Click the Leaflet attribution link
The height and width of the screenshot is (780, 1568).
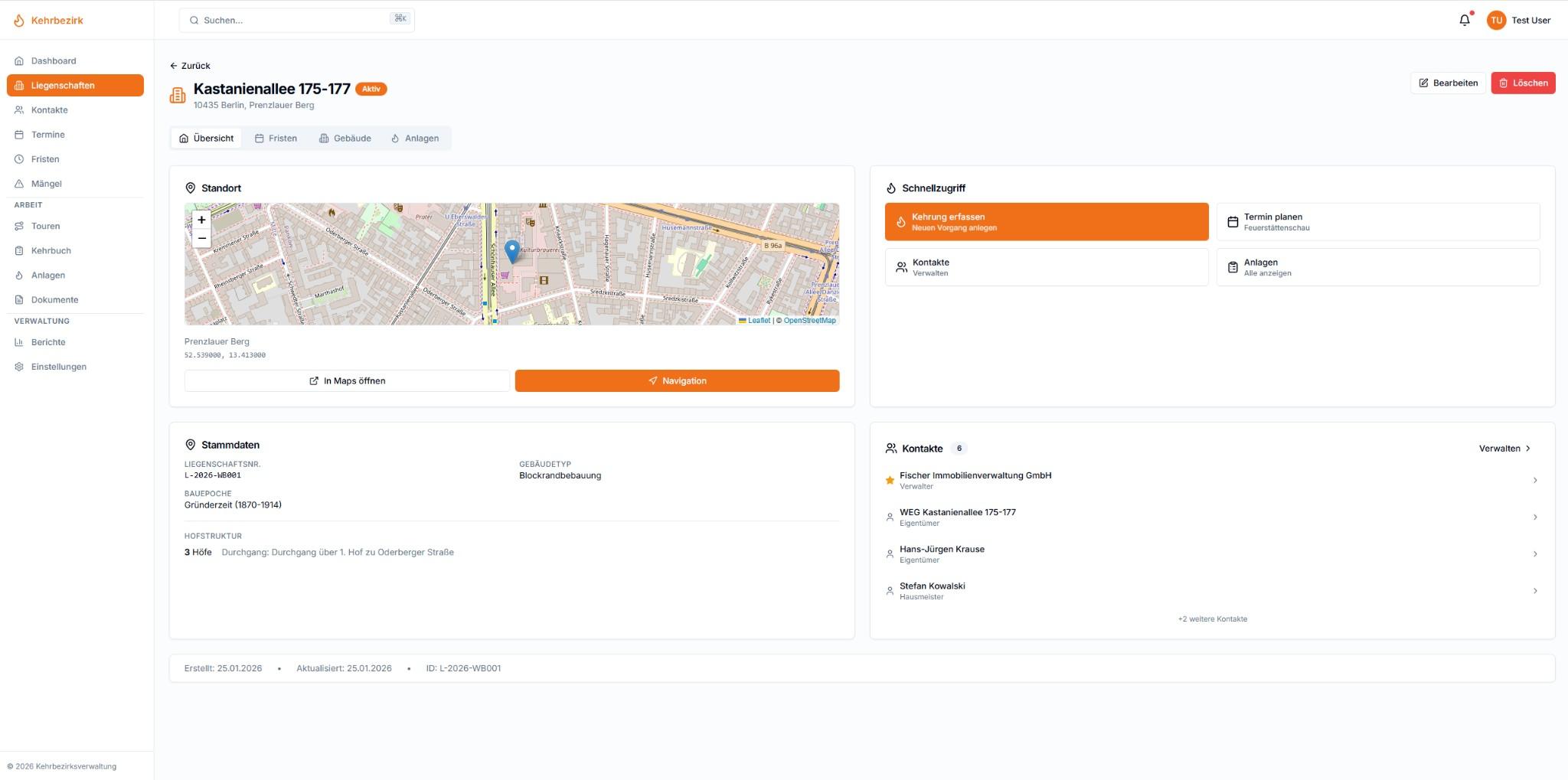click(x=759, y=321)
